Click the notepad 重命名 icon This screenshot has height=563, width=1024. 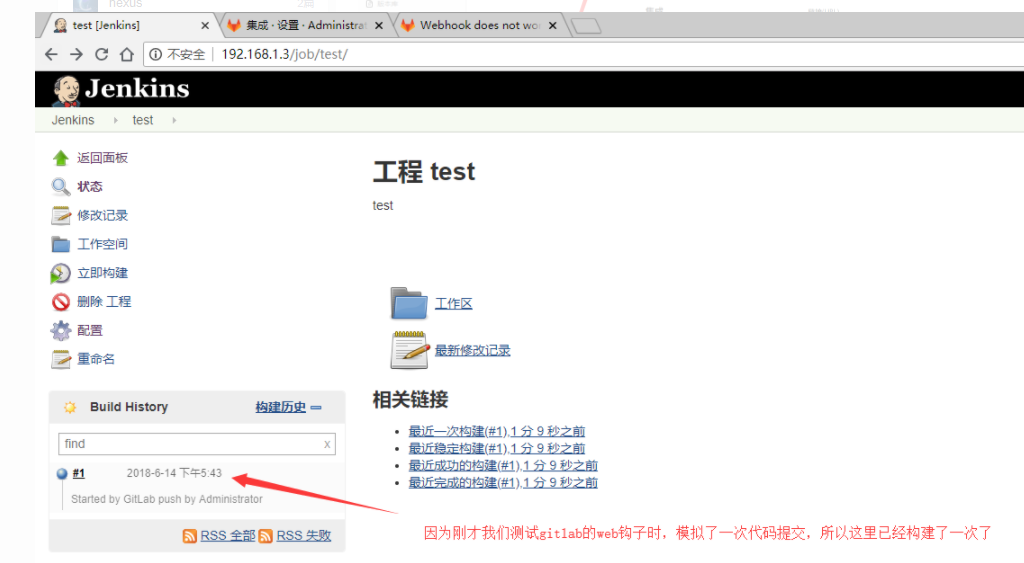click(x=61, y=359)
